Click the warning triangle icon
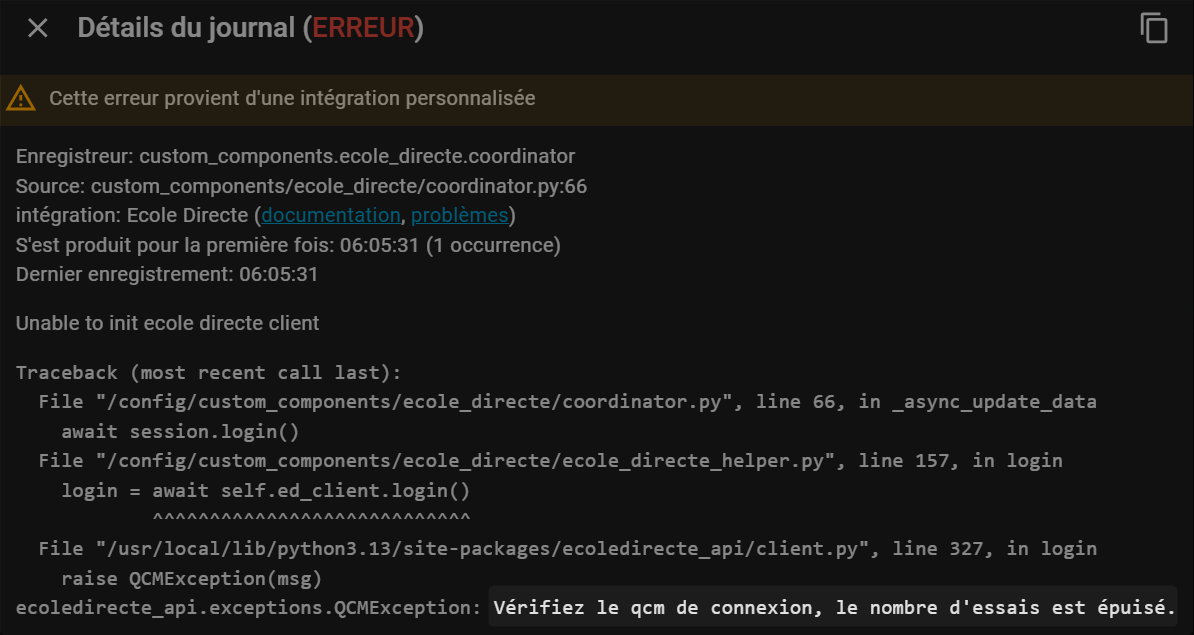 tap(20, 98)
